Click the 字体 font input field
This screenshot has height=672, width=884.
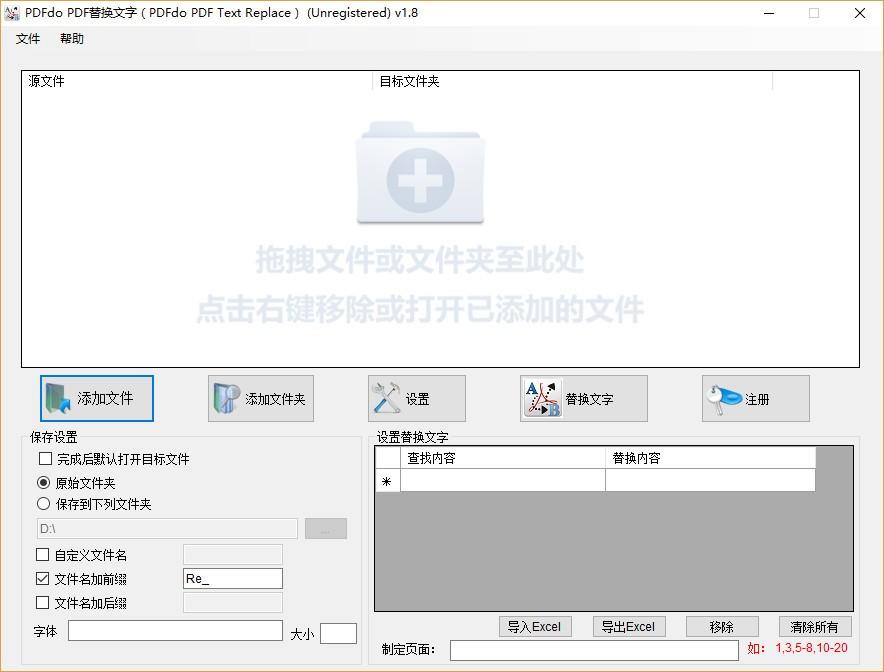(x=175, y=630)
